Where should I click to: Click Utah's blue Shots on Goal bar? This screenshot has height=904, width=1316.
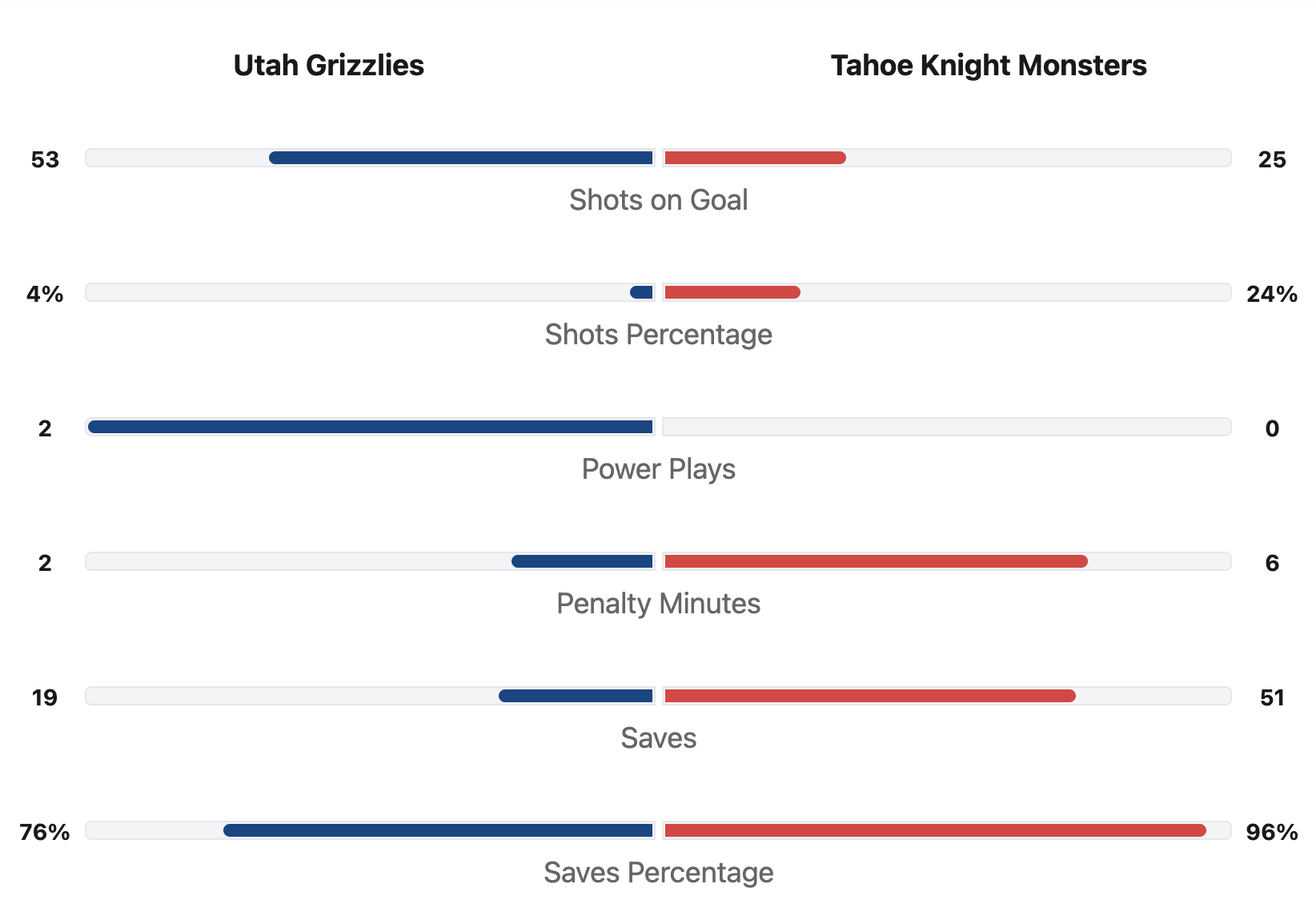[461, 158]
